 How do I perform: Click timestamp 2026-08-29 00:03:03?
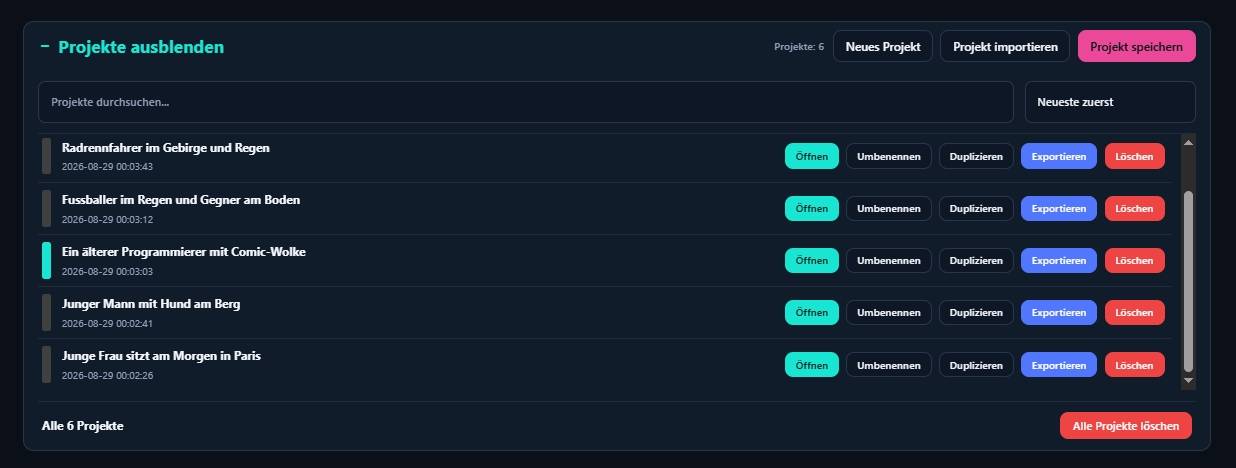click(107, 271)
